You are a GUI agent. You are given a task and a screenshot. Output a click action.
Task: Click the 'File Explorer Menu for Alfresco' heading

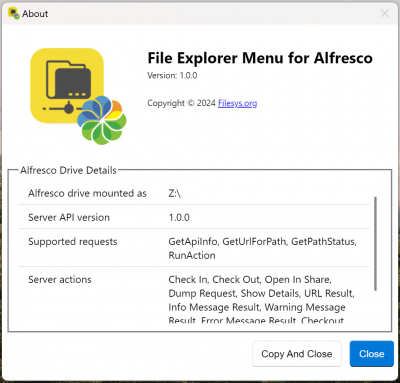pyautogui.click(x=260, y=58)
